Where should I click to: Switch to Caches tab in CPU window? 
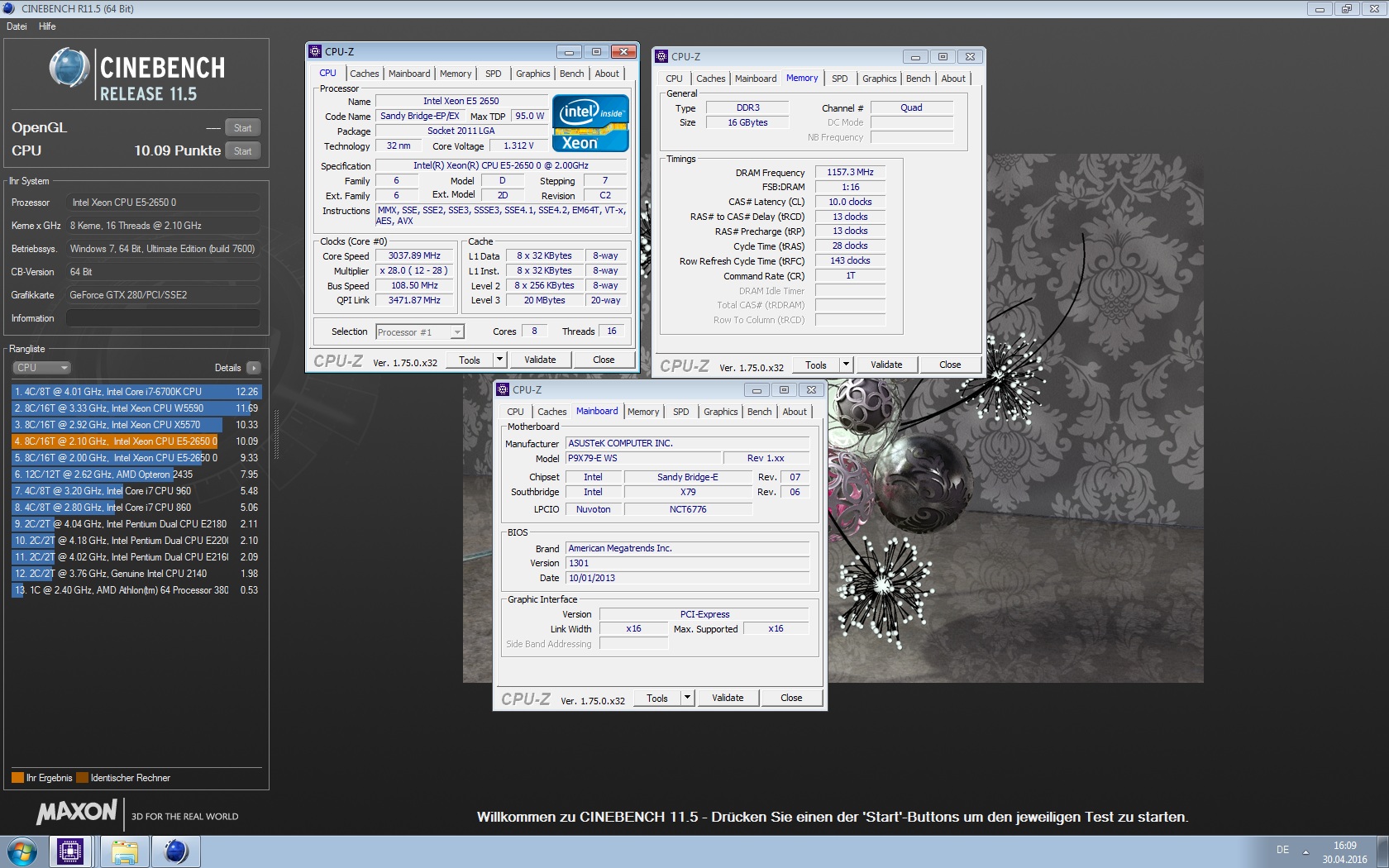click(x=364, y=74)
